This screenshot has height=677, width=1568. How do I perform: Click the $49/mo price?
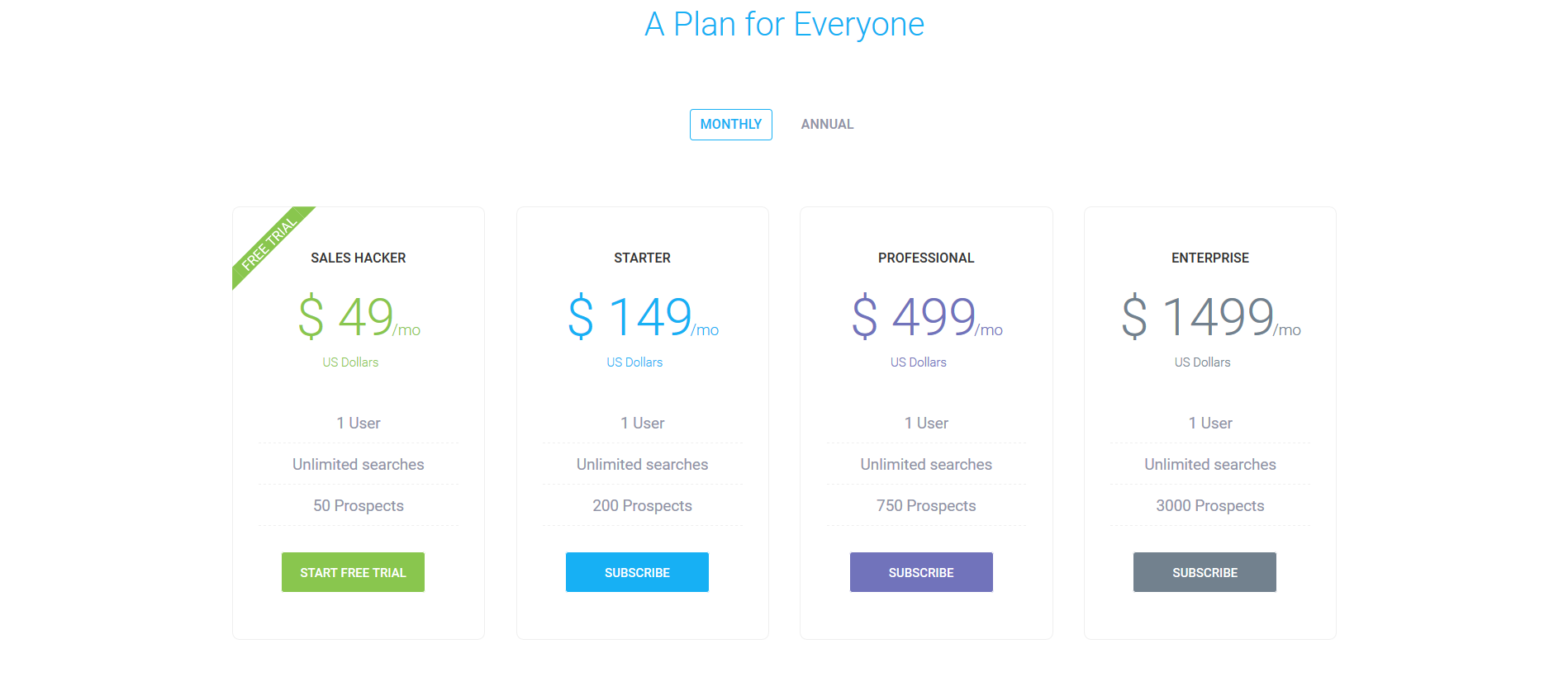click(x=359, y=317)
